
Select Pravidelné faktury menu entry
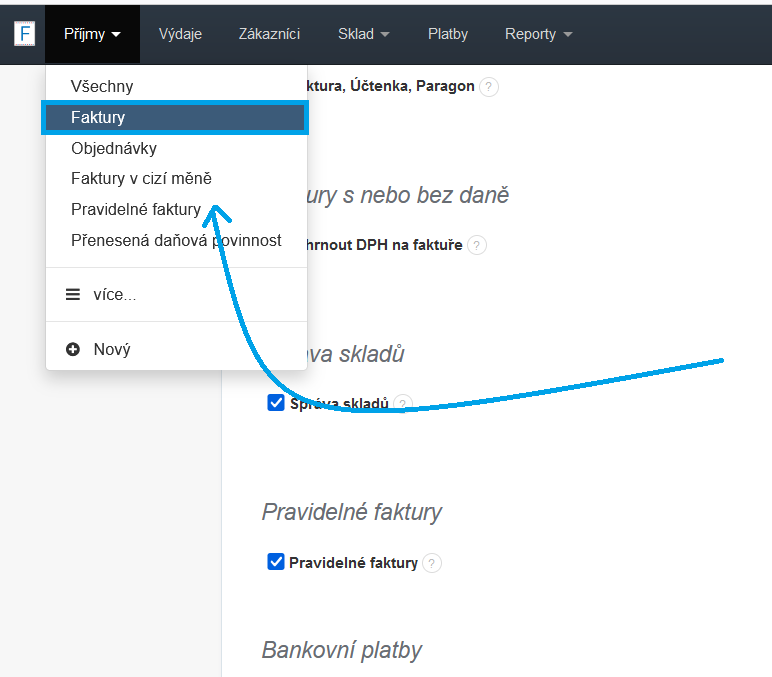tap(136, 210)
